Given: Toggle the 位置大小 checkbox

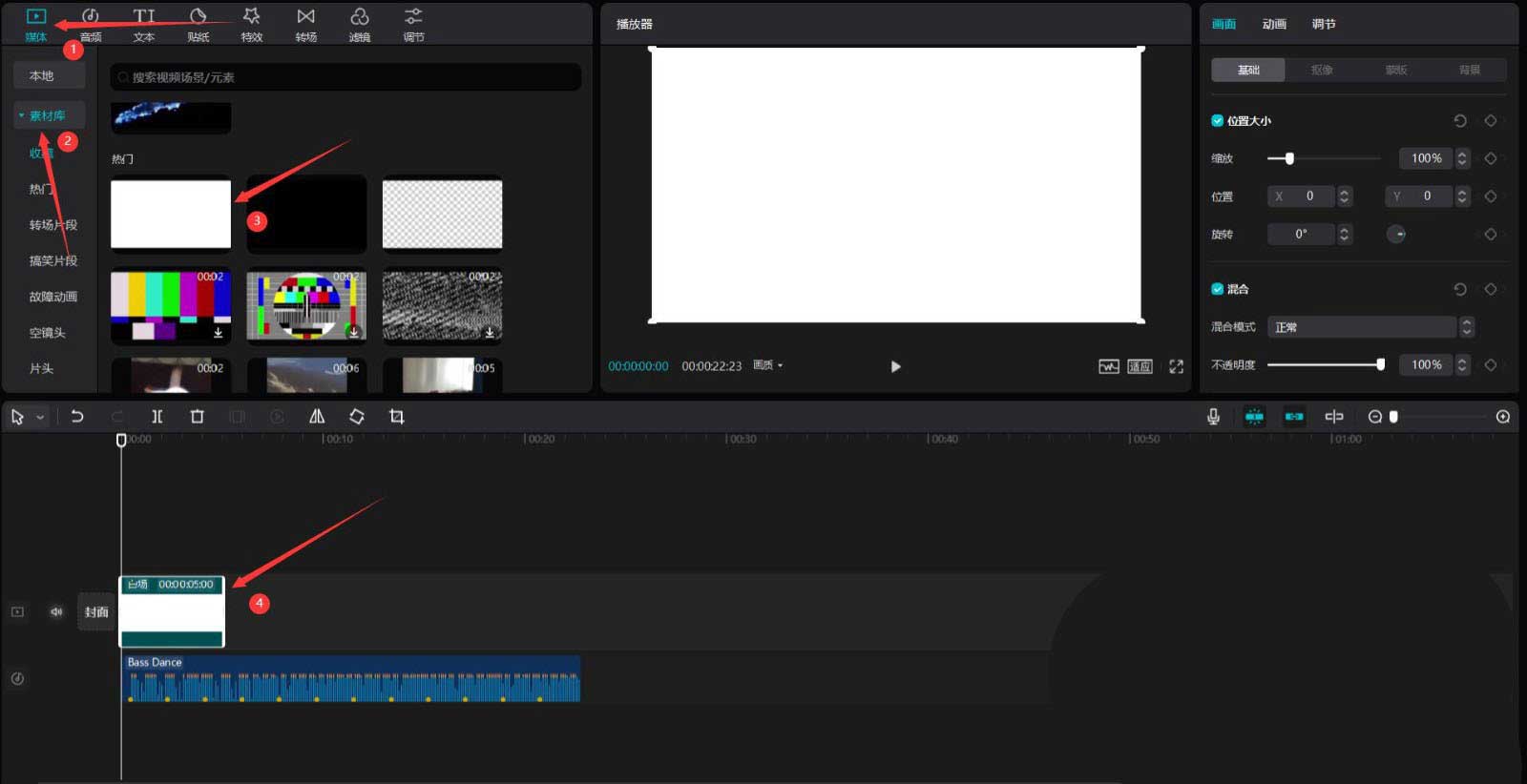Looking at the screenshot, I should click(x=1217, y=121).
